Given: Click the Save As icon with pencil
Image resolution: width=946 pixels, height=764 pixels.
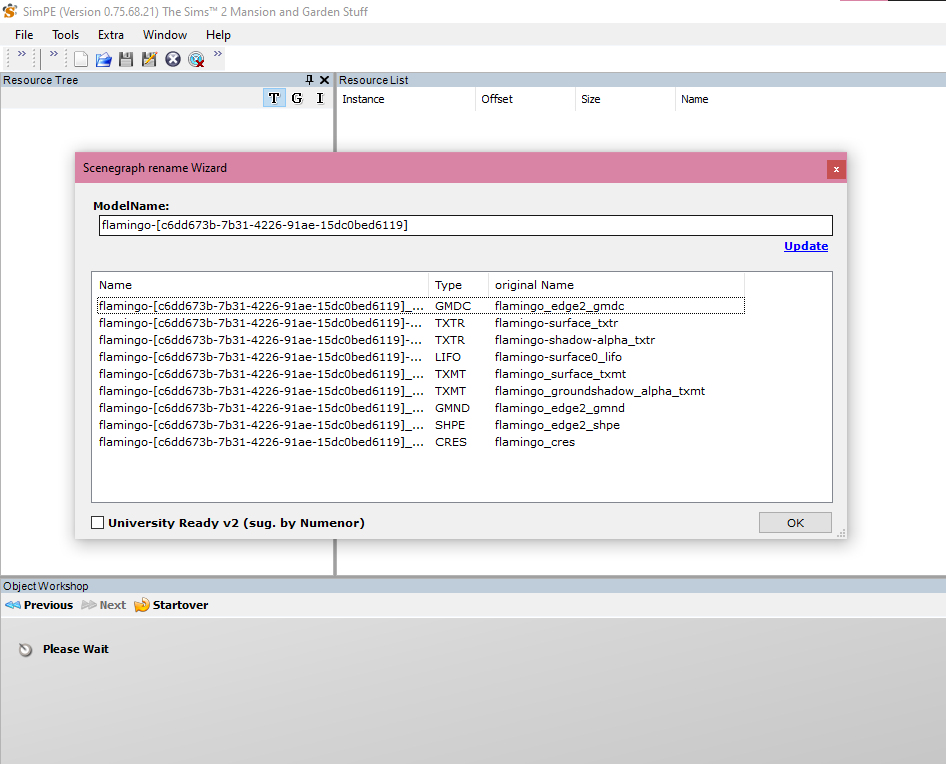Looking at the screenshot, I should coord(149,59).
